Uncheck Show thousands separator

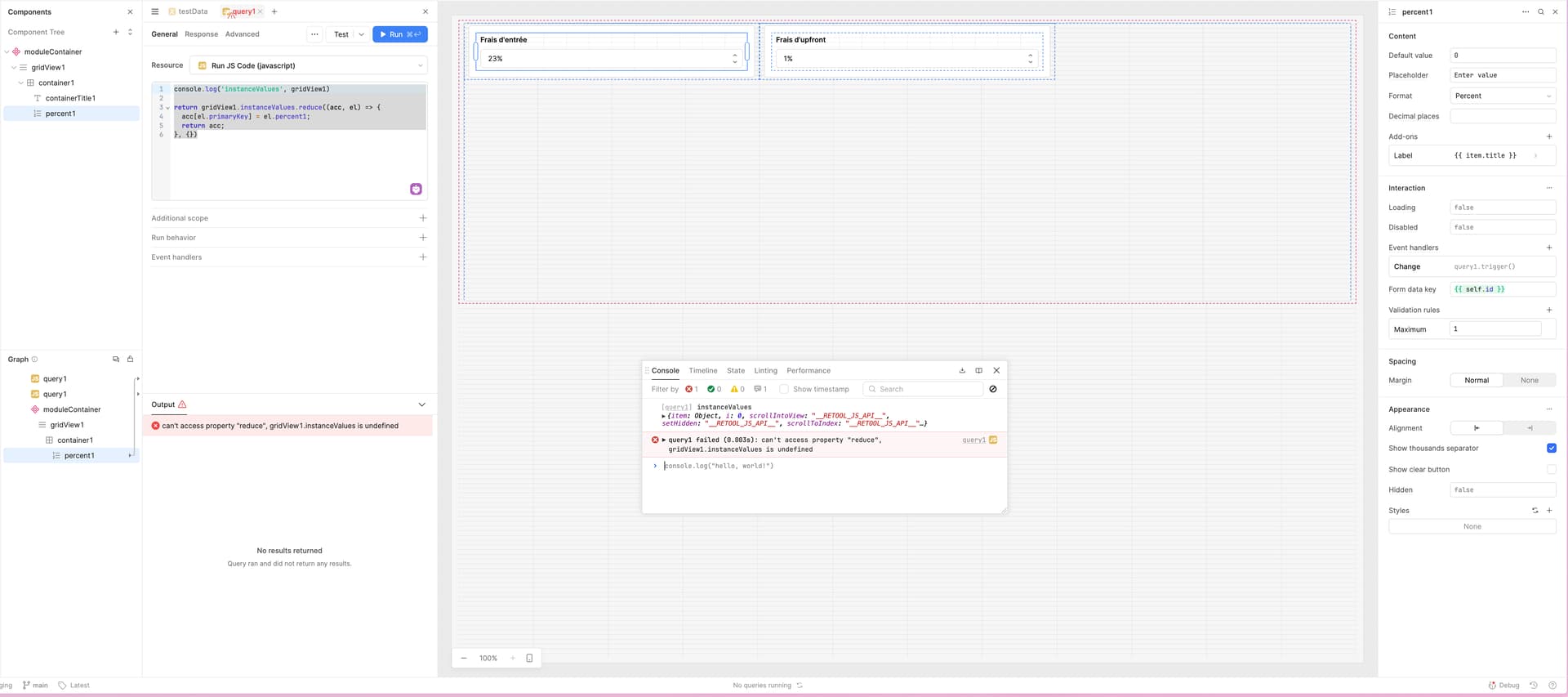(x=1551, y=449)
